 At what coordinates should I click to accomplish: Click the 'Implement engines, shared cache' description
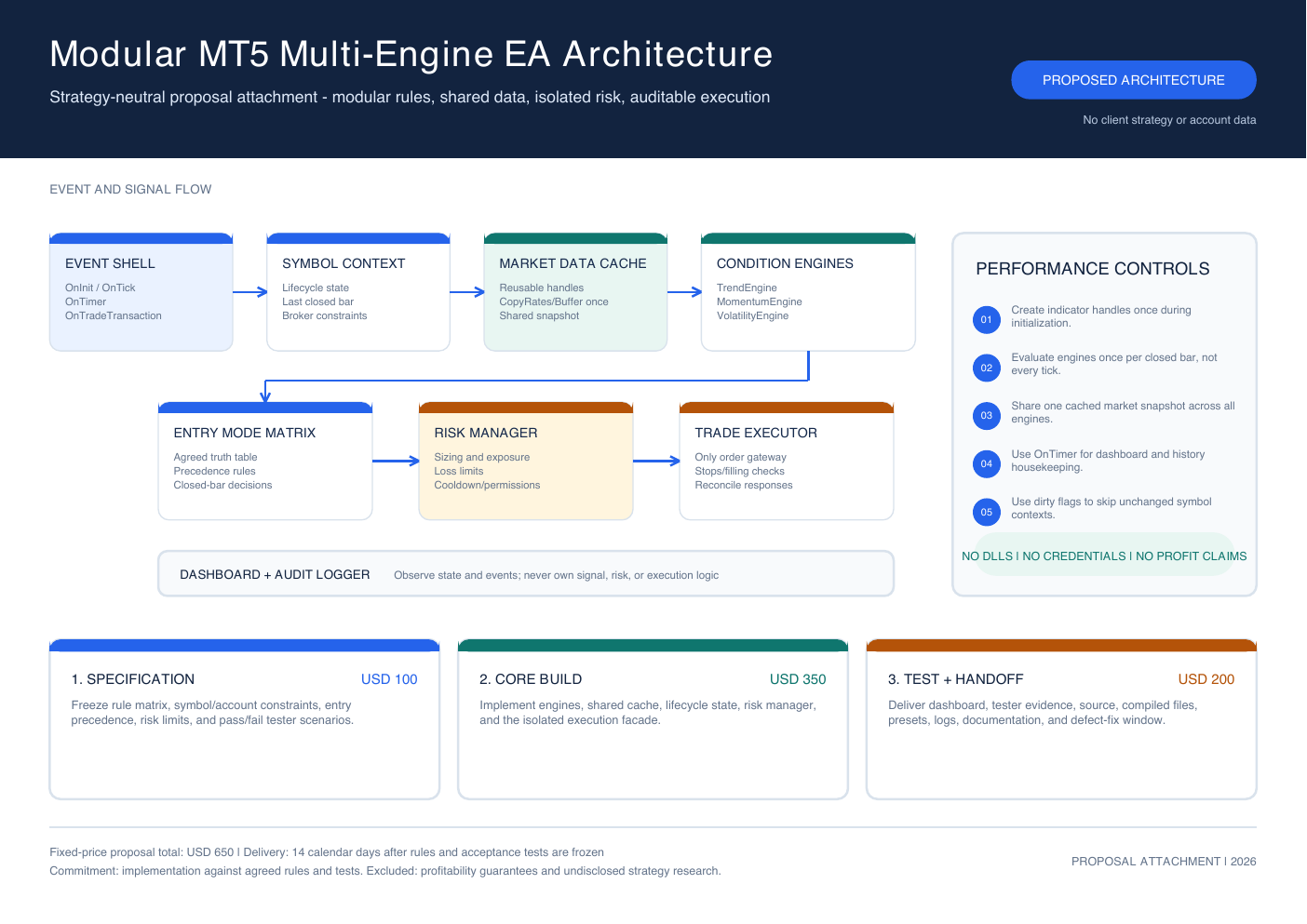648,713
